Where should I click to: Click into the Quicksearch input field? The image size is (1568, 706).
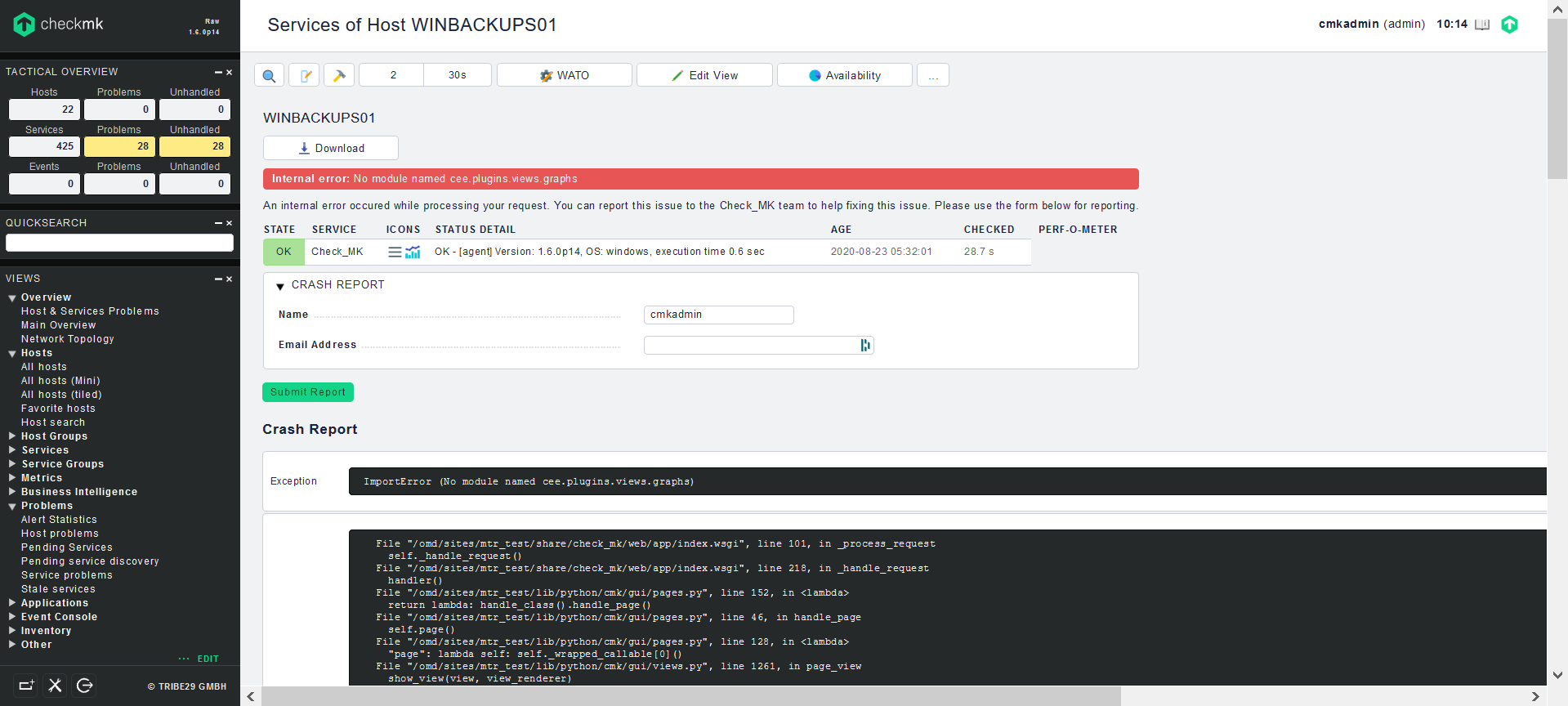tap(119, 243)
